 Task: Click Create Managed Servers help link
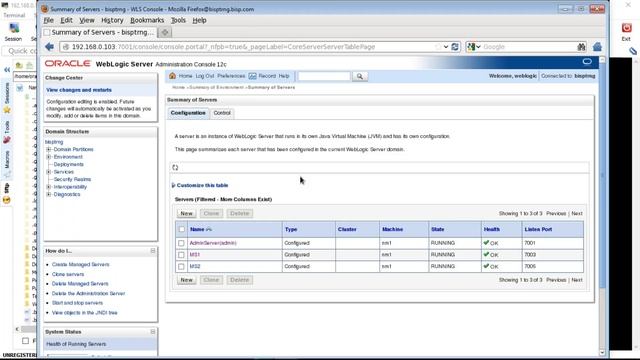[x=80, y=264]
